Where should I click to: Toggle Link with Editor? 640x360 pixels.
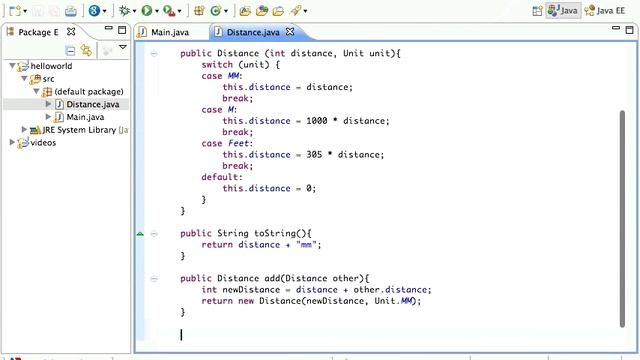[x=86, y=50]
